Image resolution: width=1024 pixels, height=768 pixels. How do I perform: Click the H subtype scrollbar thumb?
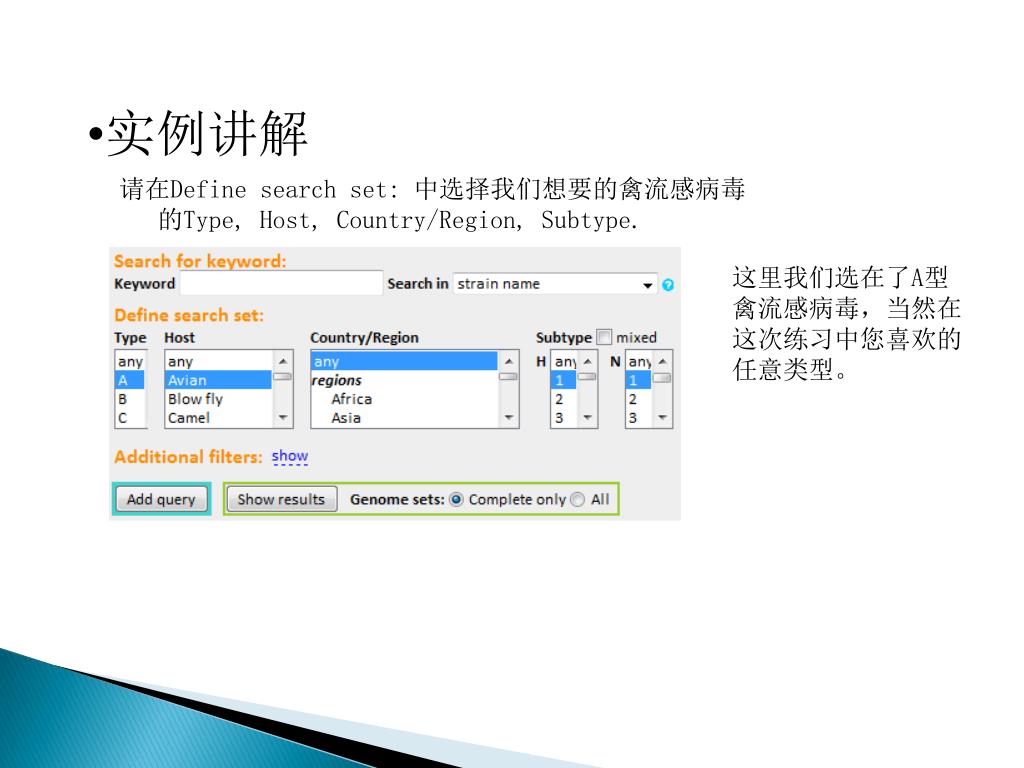(587, 376)
